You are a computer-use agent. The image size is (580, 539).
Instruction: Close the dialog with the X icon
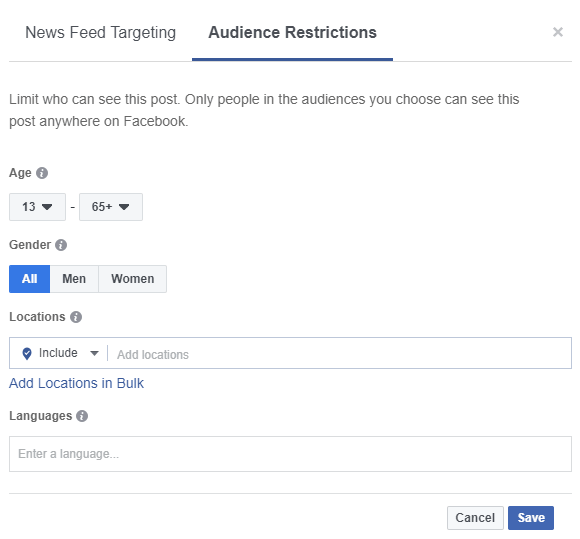tap(558, 32)
